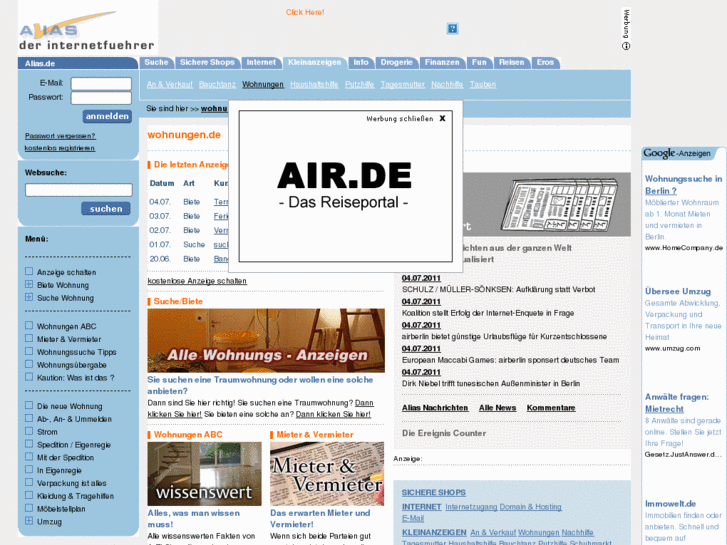
Task: Open the Alle Wohnungs-Anzeigen banner image
Action: (266, 340)
